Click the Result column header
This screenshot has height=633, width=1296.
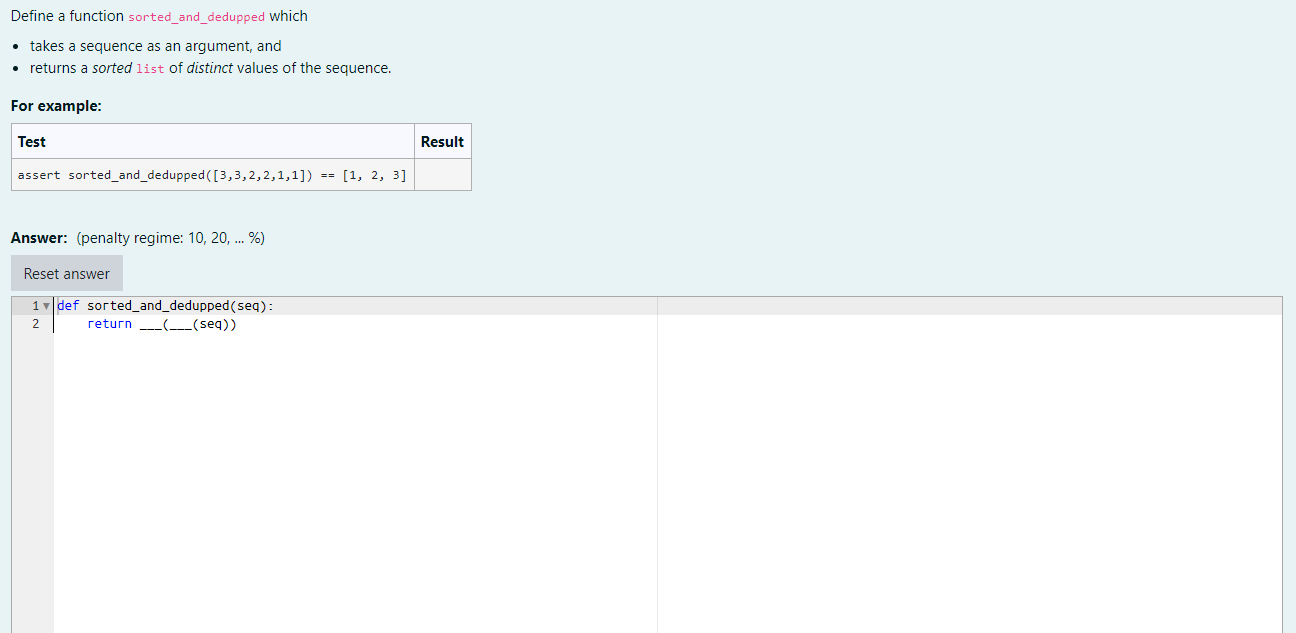(x=442, y=141)
